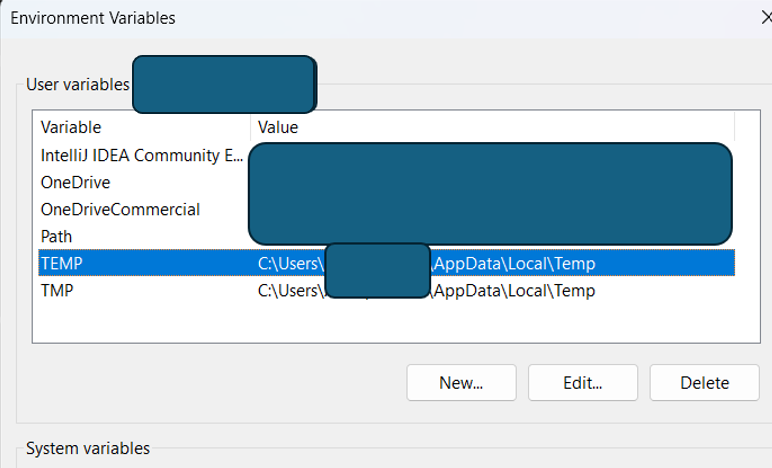
Task: Sort by the Variable column header
Action: (x=70, y=127)
